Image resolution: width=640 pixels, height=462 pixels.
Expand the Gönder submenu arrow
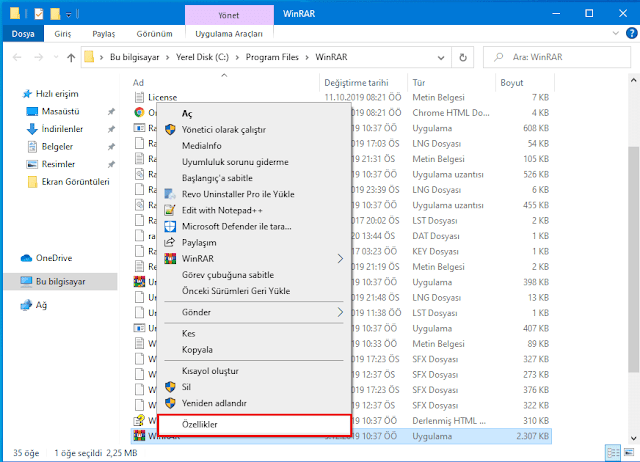point(340,312)
